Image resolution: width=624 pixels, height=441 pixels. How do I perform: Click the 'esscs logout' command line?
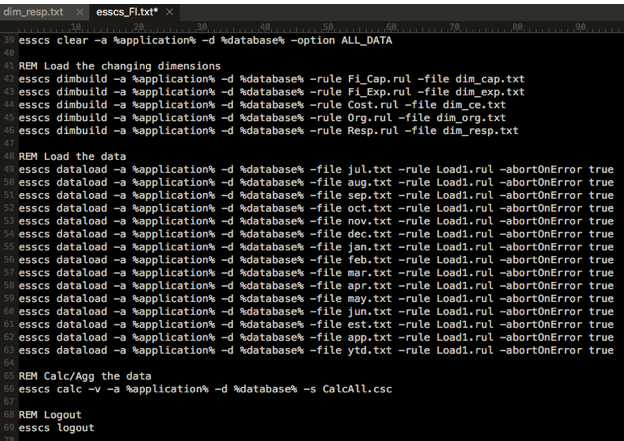(56, 427)
